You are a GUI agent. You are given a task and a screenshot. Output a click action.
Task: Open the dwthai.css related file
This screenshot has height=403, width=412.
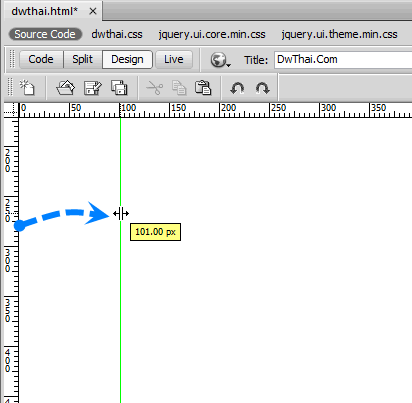coord(117,34)
